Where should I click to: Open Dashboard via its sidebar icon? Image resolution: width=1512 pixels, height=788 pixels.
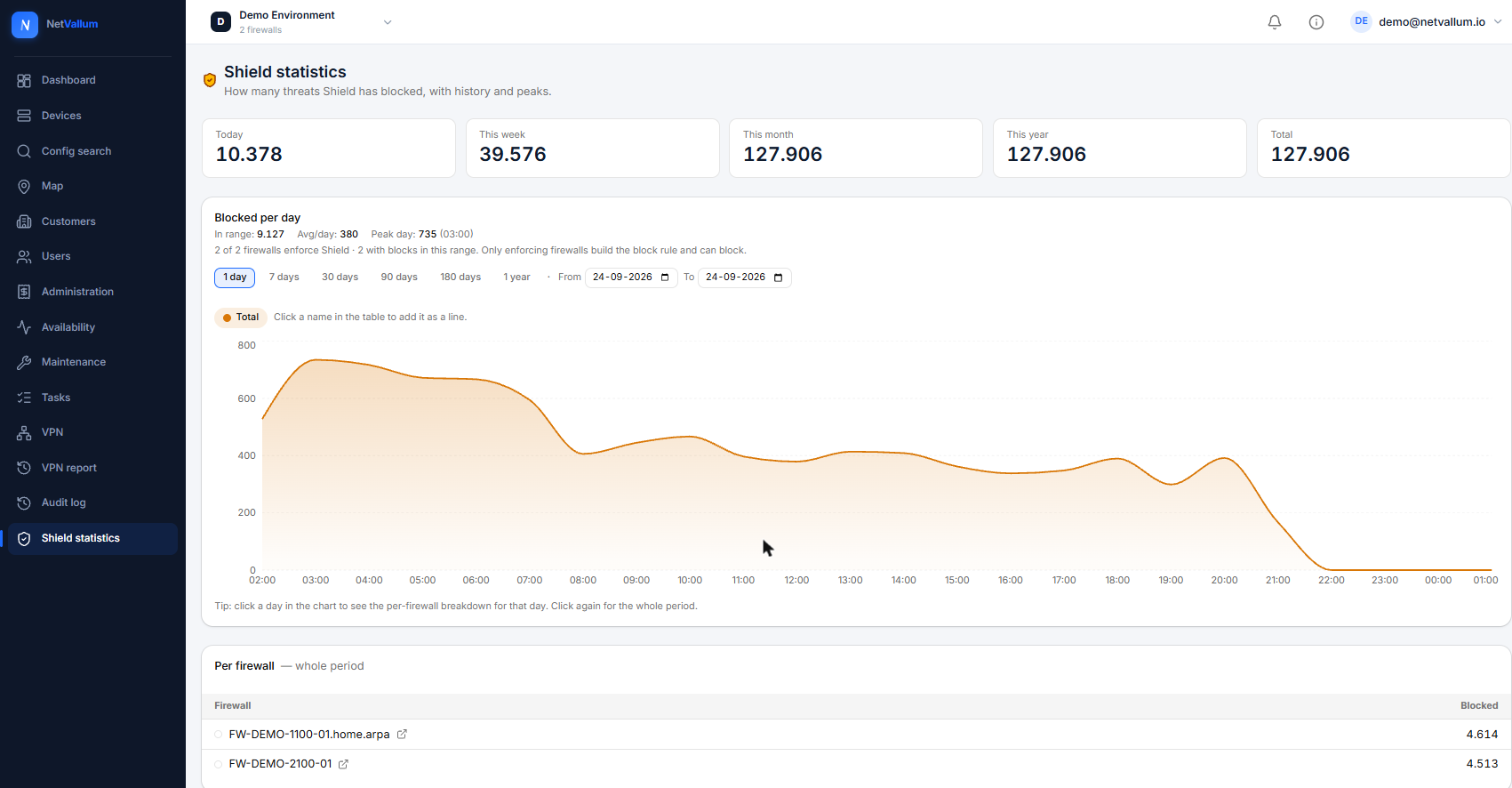point(24,80)
